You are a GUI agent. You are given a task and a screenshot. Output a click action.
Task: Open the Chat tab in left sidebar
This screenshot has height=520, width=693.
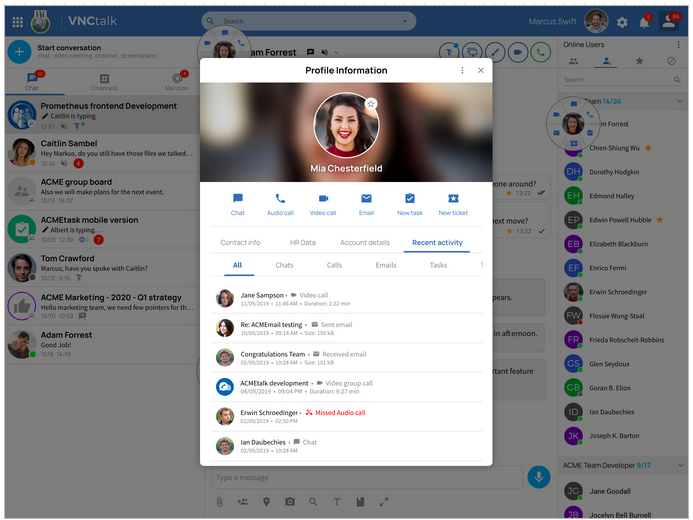pos(32,82)
